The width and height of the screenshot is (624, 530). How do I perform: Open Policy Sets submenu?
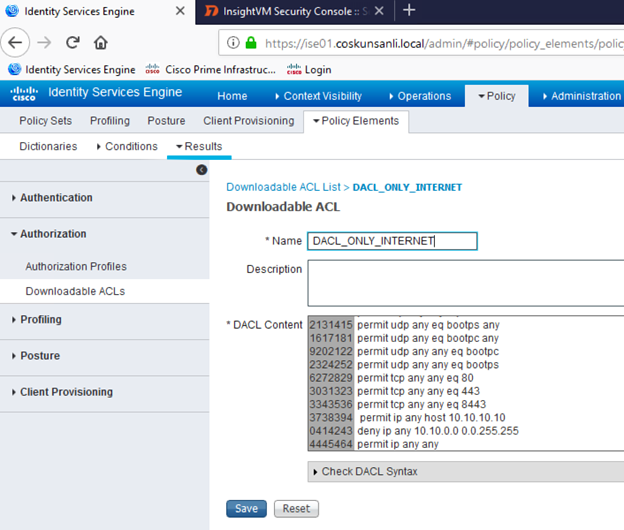tap(45, 121)
